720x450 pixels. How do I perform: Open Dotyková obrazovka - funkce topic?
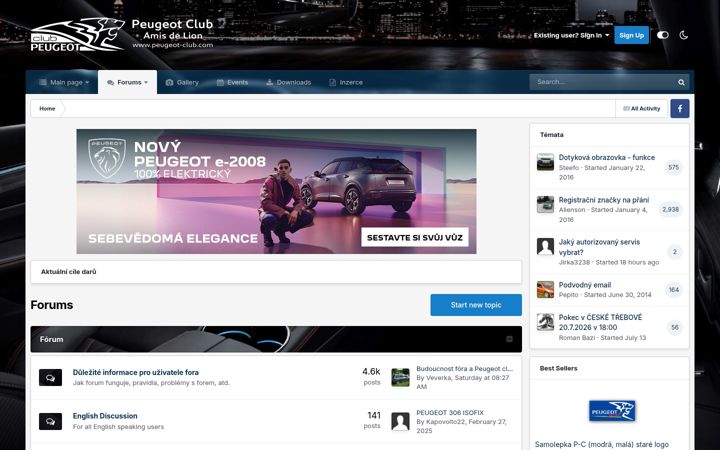tap(607, 158)
